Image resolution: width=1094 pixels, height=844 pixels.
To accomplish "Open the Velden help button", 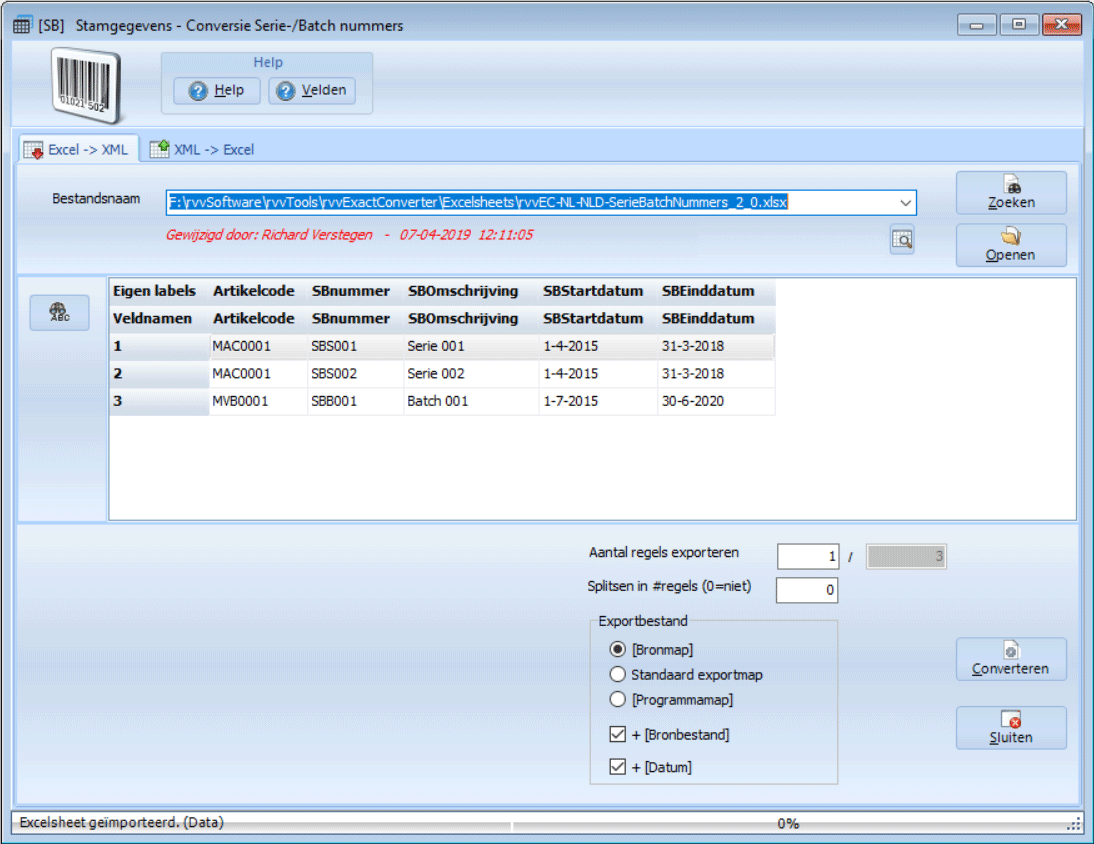I will click(312, 91).
